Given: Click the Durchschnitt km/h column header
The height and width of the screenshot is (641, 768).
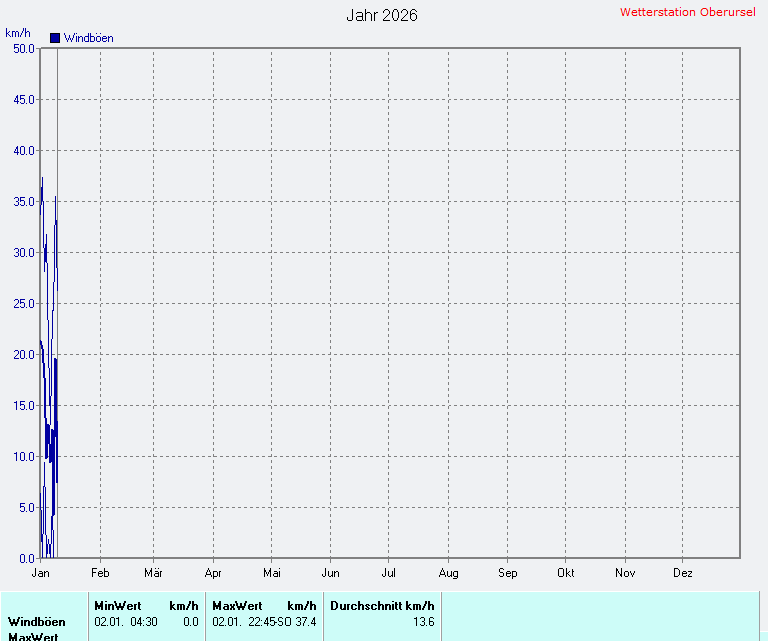Looking at the screenshot, I should pos(382,606).
